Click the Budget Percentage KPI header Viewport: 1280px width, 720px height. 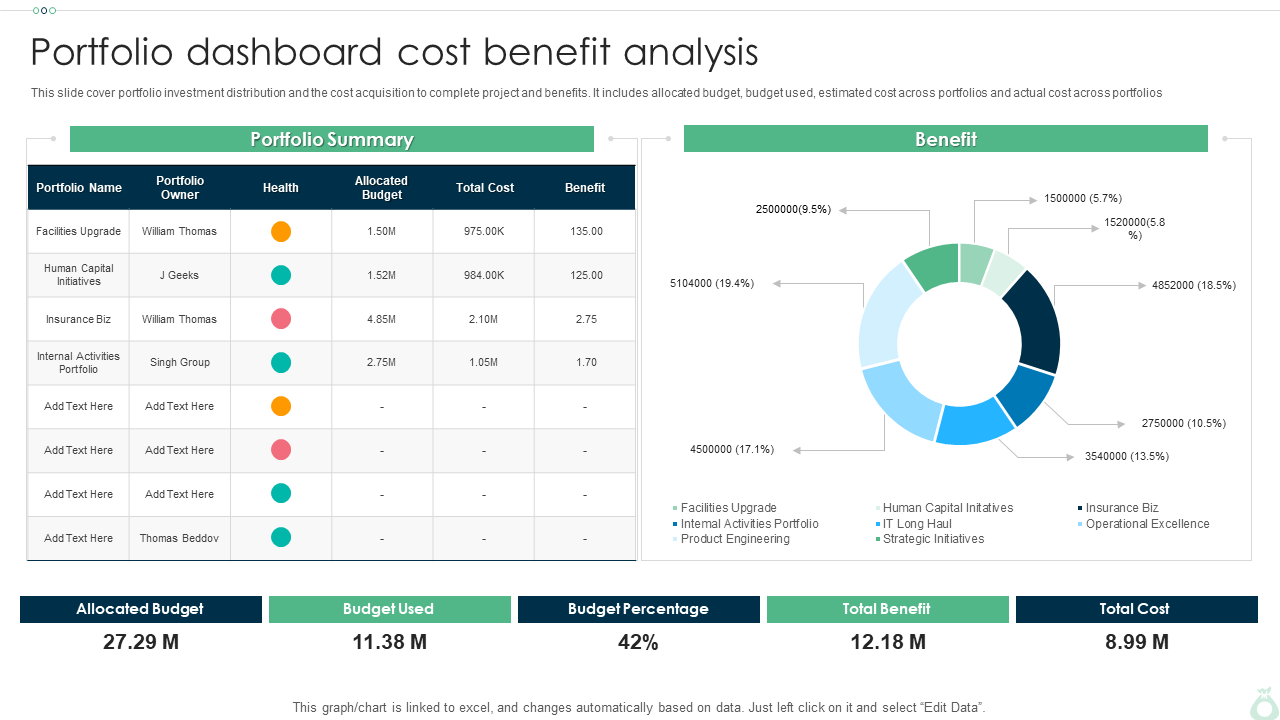639,609
